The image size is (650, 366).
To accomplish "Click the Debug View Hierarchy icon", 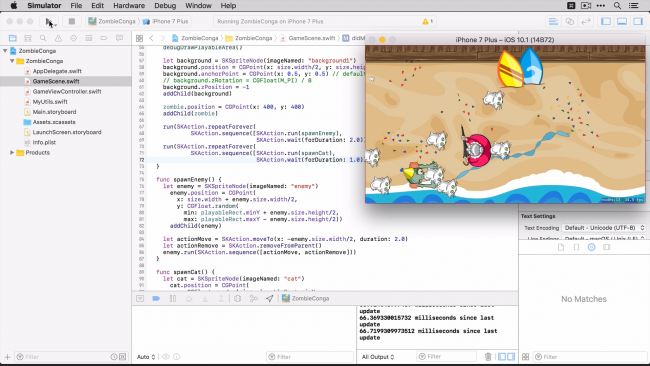I will 238,298.
